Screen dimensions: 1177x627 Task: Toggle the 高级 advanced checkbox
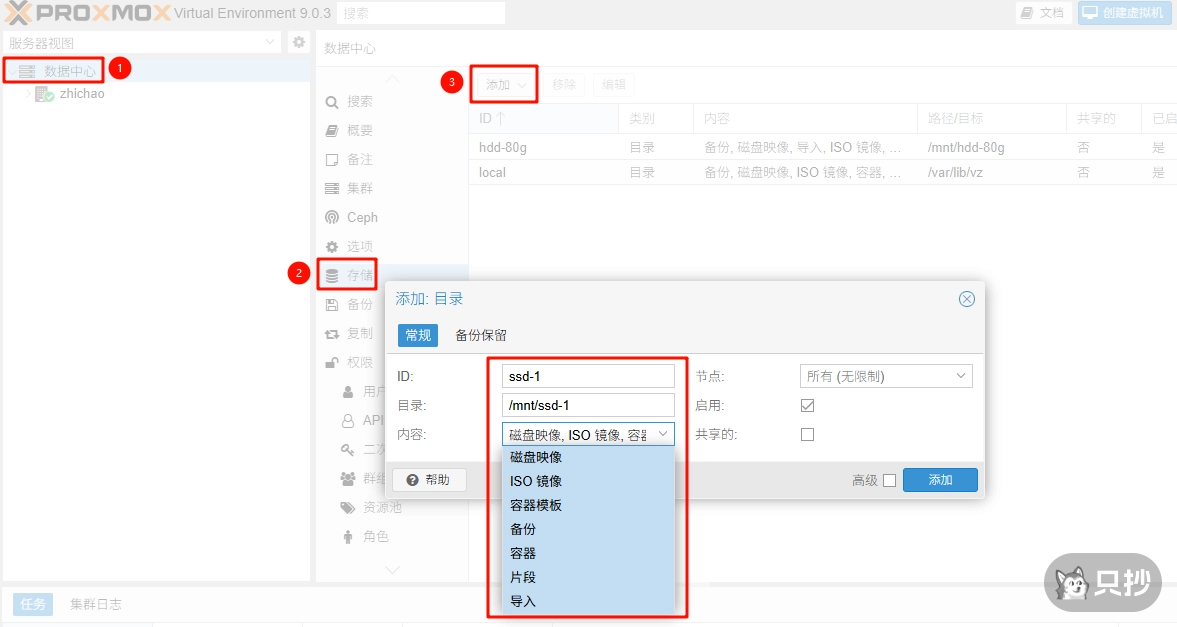coord(889,480)
